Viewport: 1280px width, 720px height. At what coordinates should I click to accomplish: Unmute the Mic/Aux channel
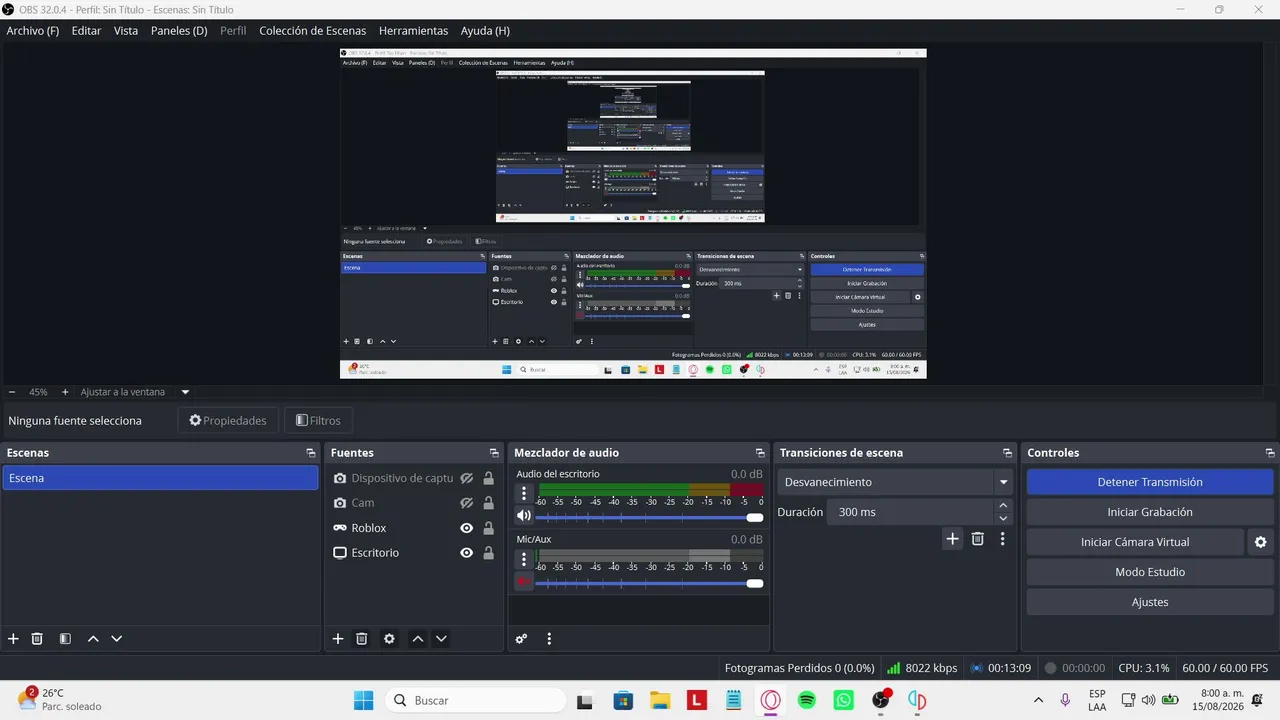[524, 581]
